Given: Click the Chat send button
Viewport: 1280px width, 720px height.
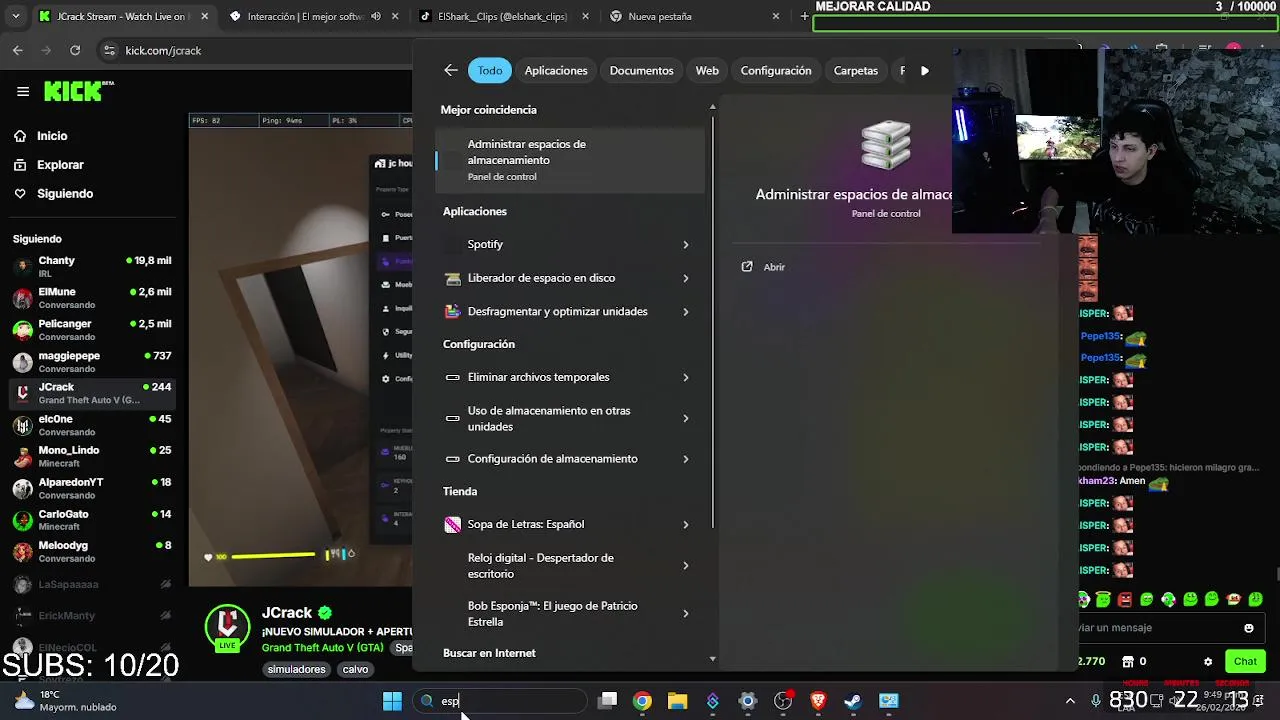Looking at the screenshot, I should point(1245,661).
